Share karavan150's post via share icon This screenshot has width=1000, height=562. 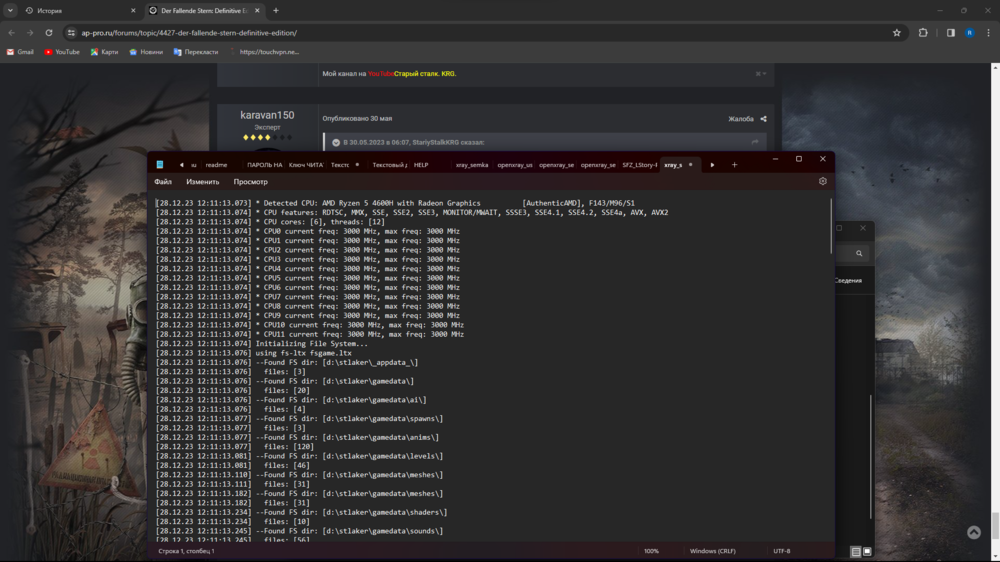point(763,119)
